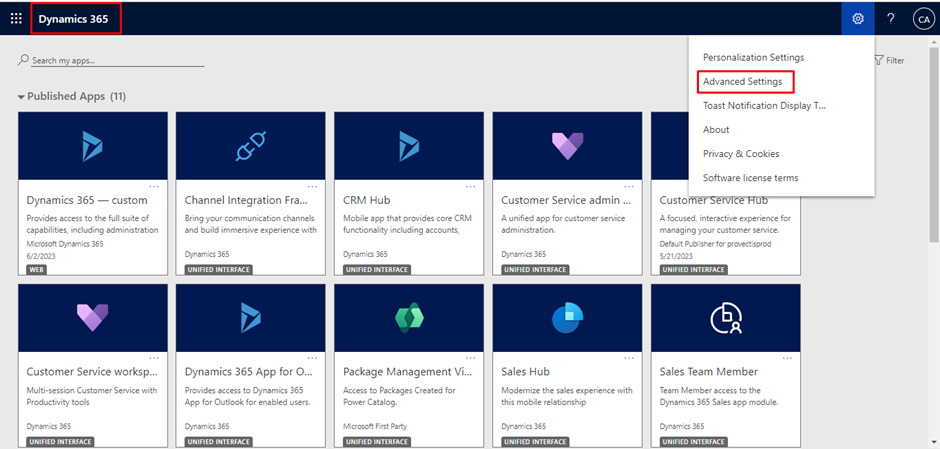Click the settings gear icon

pyautogui.click(x=858, y=19)
